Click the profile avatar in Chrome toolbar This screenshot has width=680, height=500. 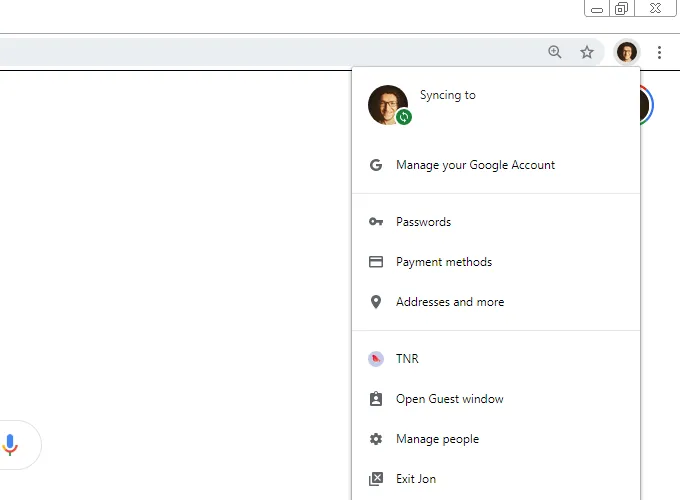point(626,52)
